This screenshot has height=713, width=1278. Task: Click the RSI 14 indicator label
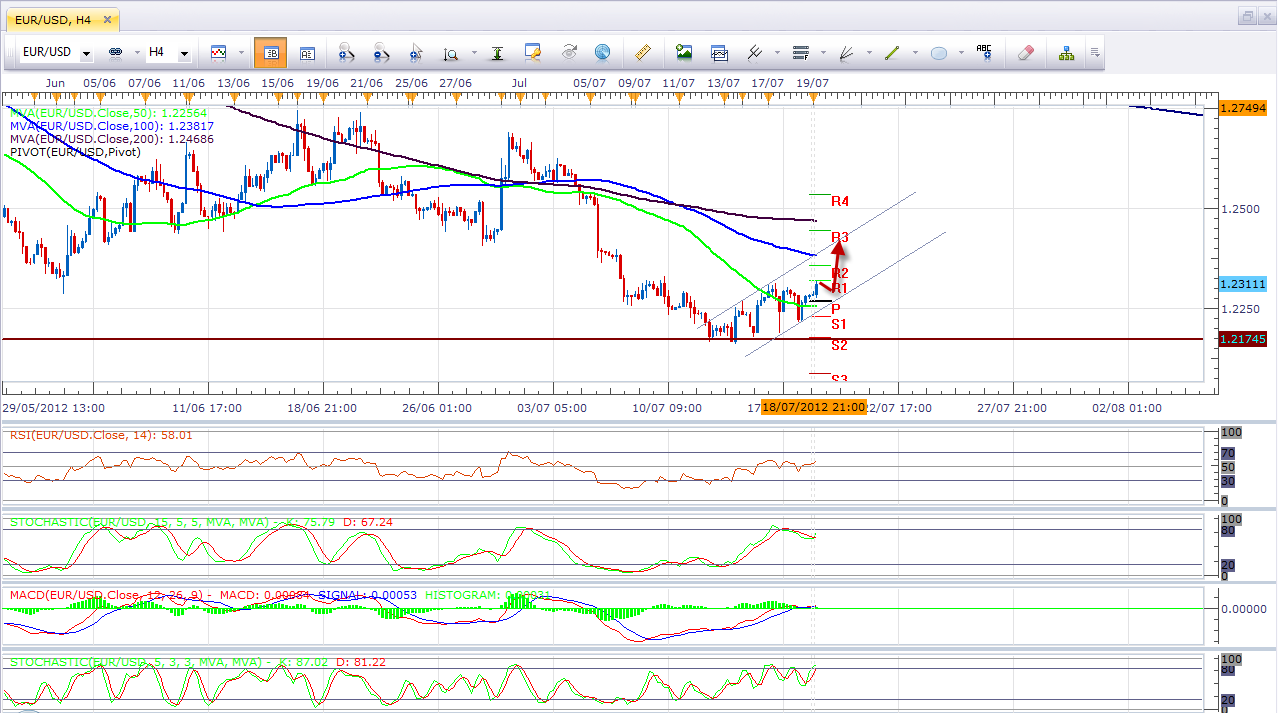pos(101,435)
